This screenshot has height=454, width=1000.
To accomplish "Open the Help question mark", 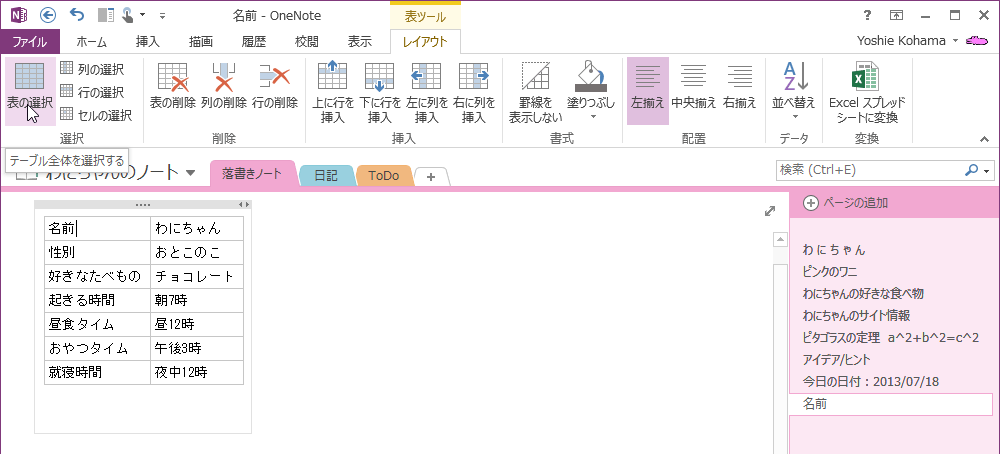I will (x=867, y=15).
